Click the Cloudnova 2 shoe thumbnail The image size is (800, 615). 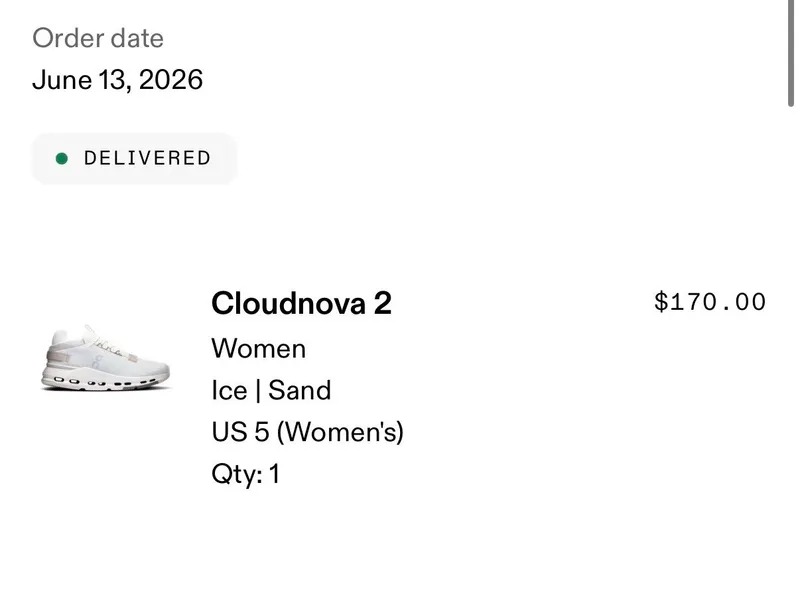click(105, 358)
